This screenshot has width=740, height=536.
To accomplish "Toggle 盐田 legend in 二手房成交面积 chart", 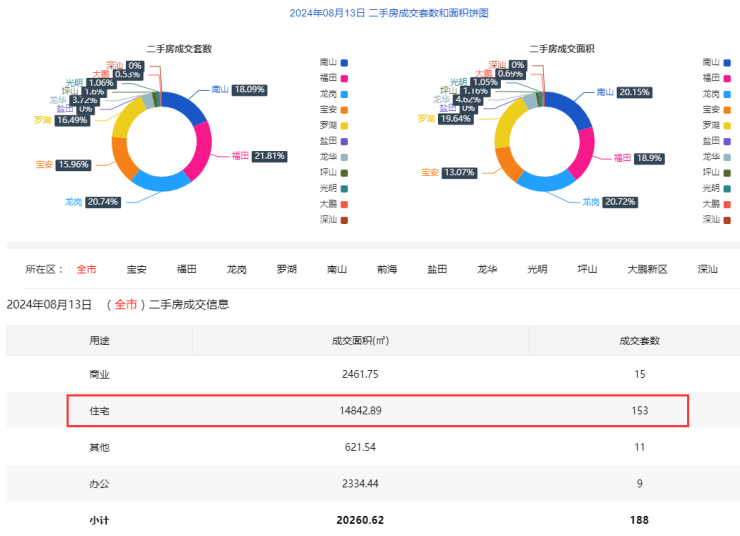I will pyautogui.click(x=716, y=141).
